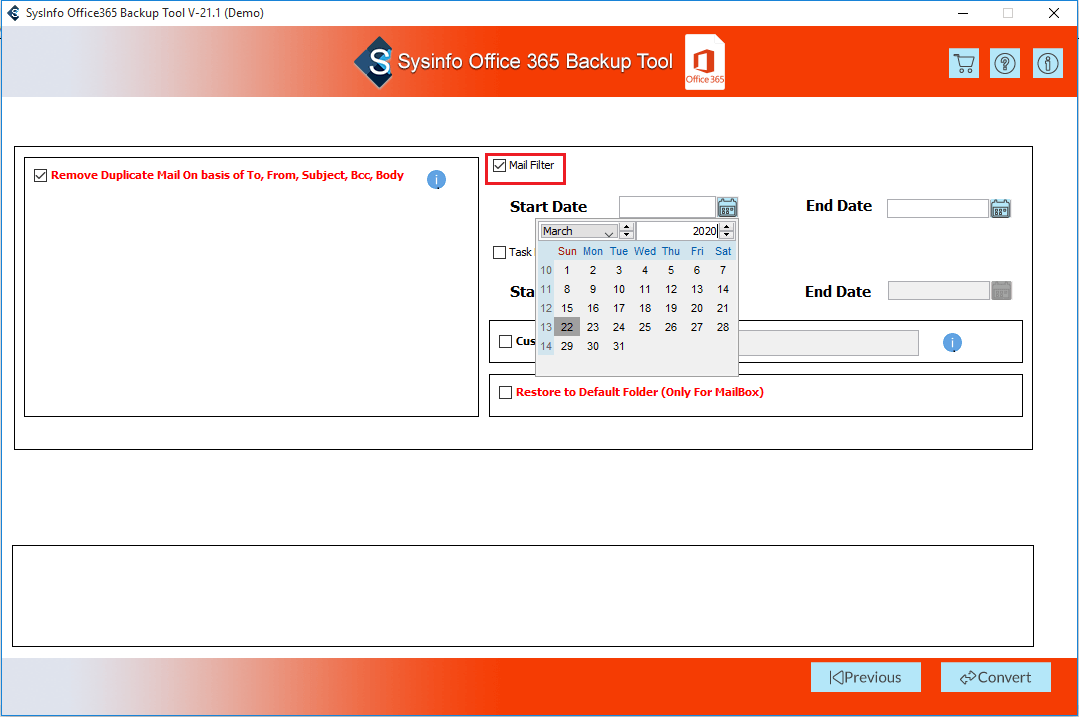Click the mail End Date input field
This screenshot has width=1079, height=717.
click(937, 208)
